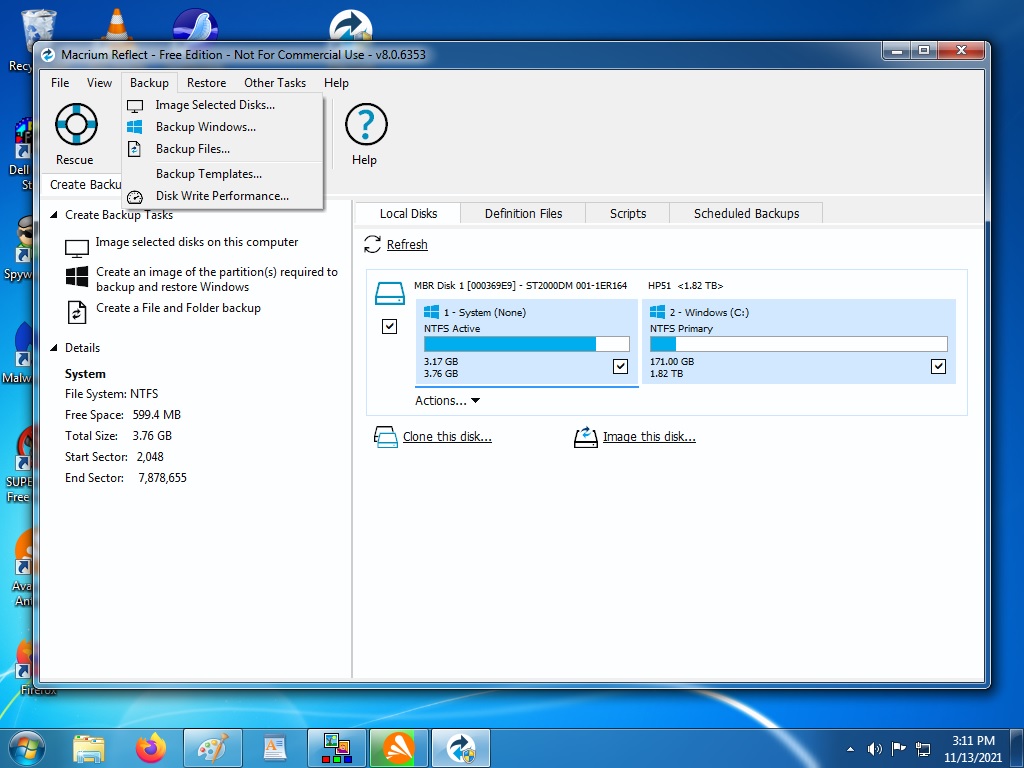
Task: Open Paint from the taskbar
Action: (x=213, y=748)
